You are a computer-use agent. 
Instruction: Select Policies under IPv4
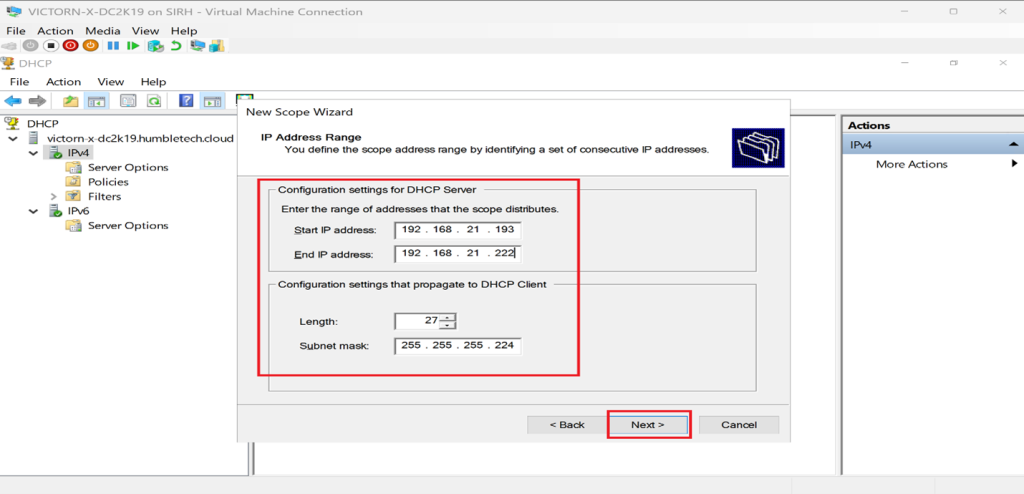pyautogui.click(x=108, y=182)
